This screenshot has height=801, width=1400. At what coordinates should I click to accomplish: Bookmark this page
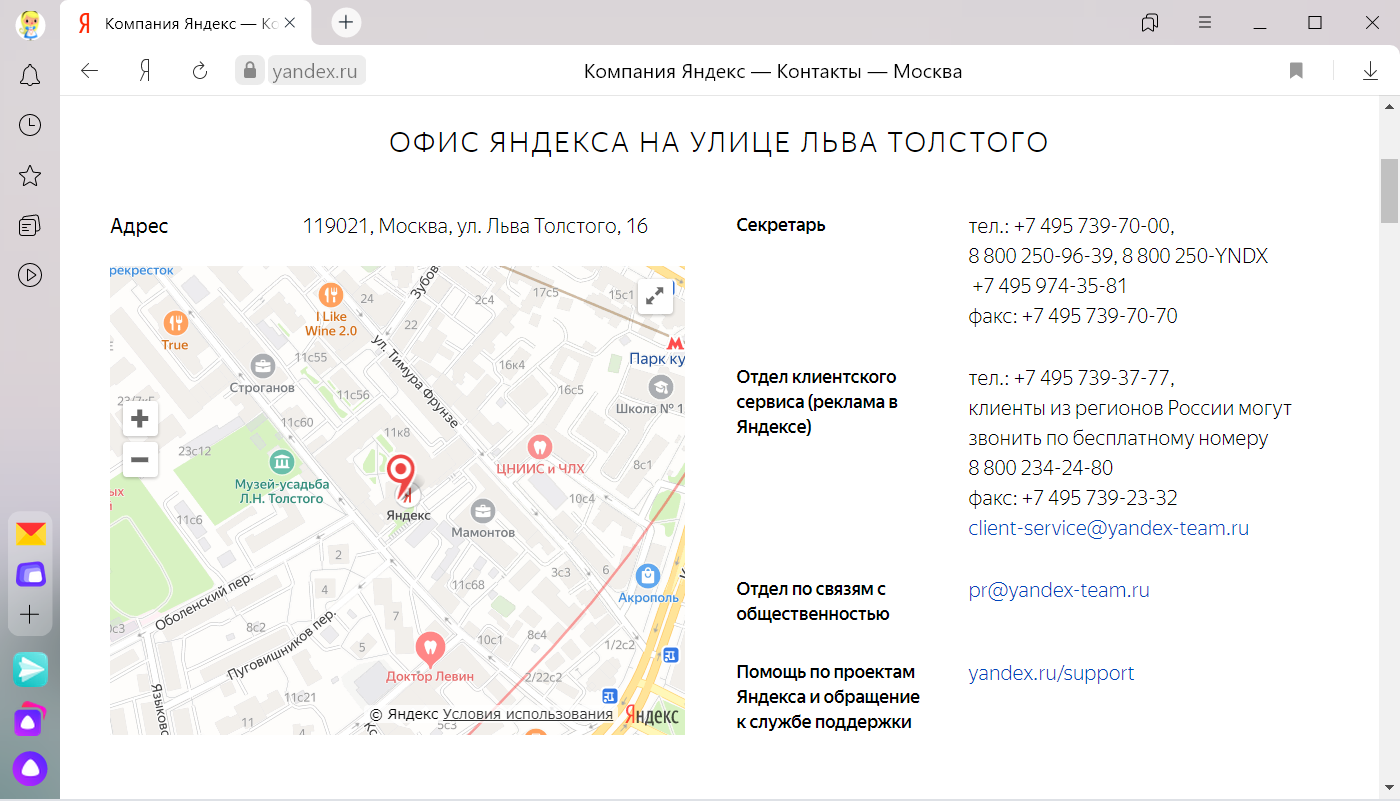click(1296, 71)
